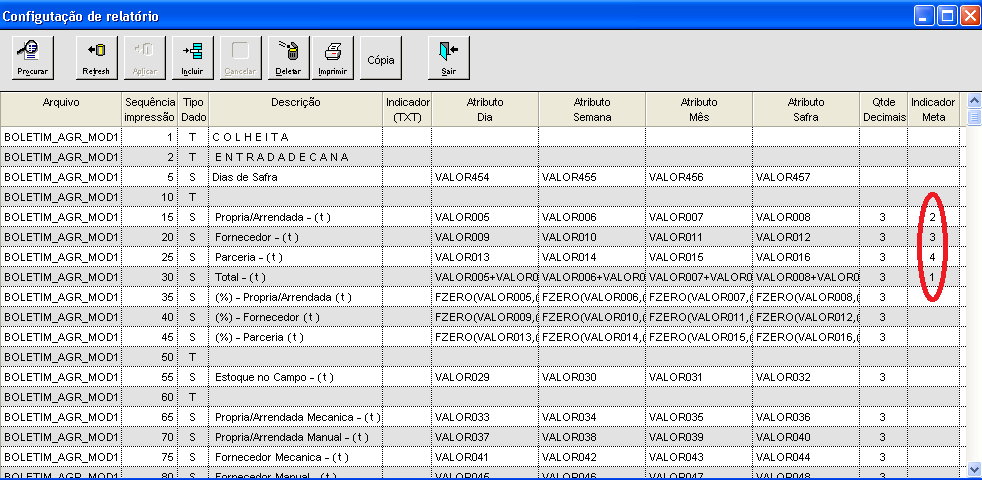The width and height of the screenshot is (982, 480).
Task: Delete the selected record with Deletar
Action: click(289, 58)
